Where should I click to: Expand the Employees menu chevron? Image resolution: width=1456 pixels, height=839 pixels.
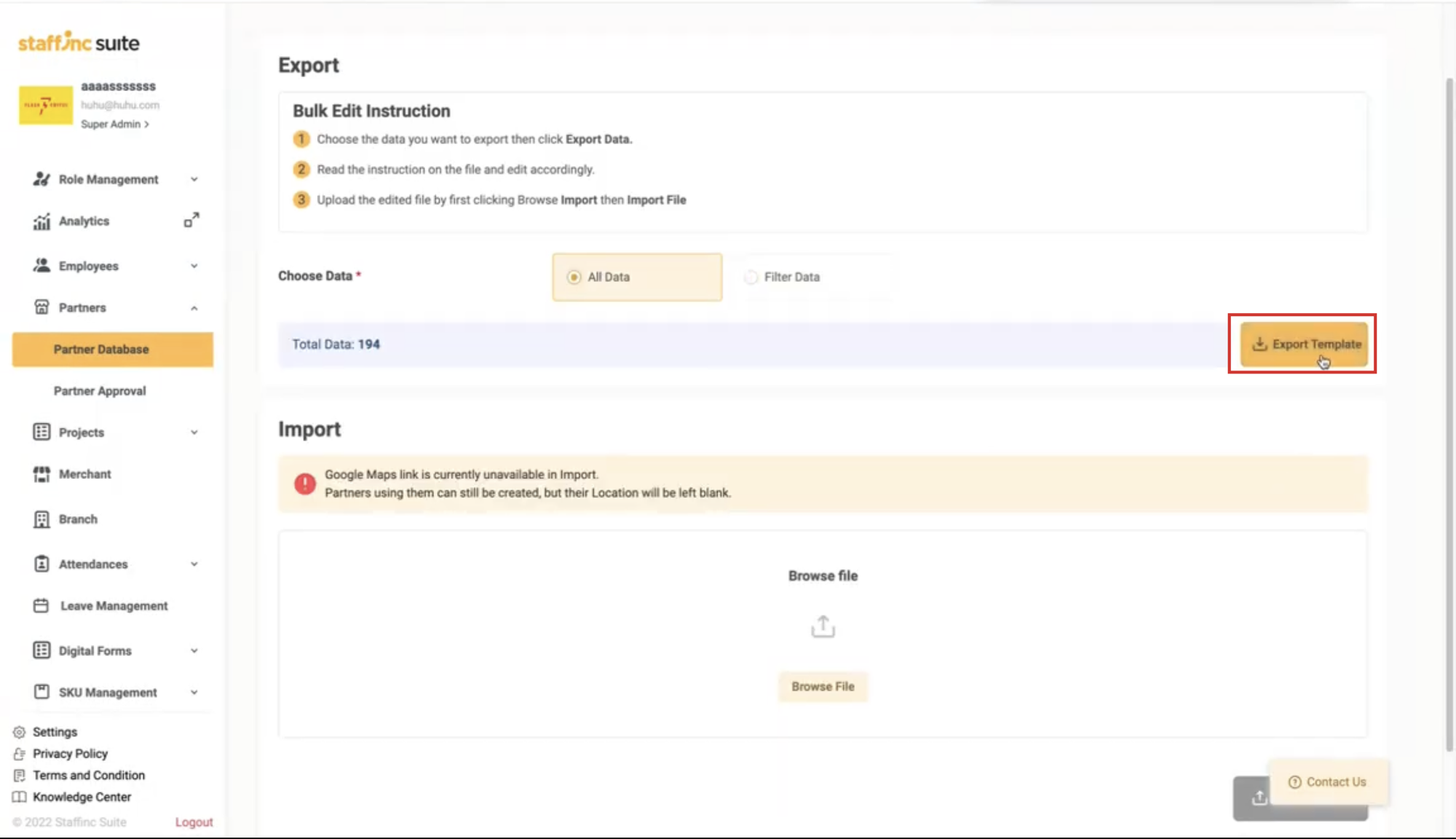tap(194, 266)
